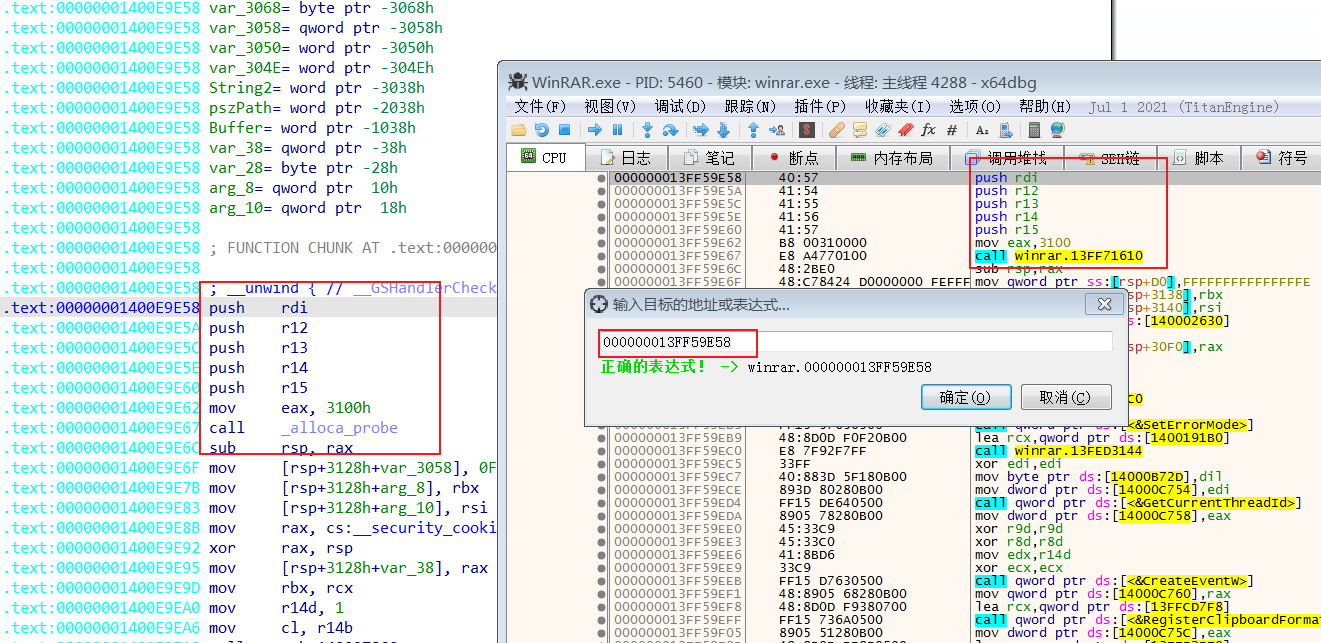Open the 选项(O) menu
This screenshot has height=643, width=1321.
[975, 107]
